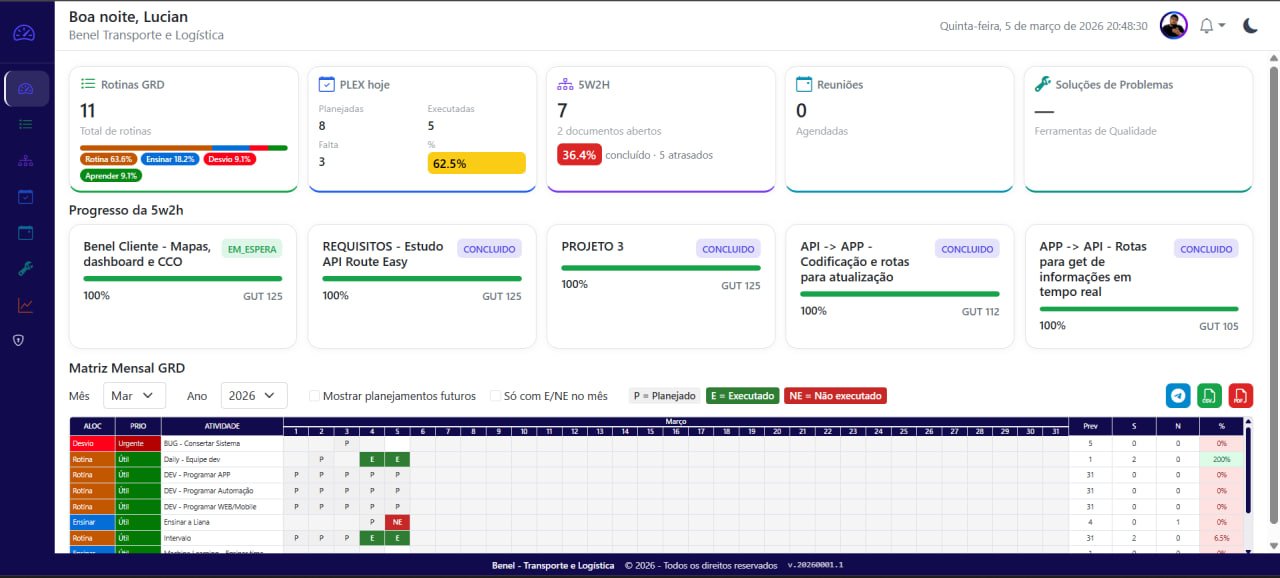The width and height of the screenshot is (1280, 578).
Task: Switch to dark mode with moon icon
Action: click(x=1250, y=26)
